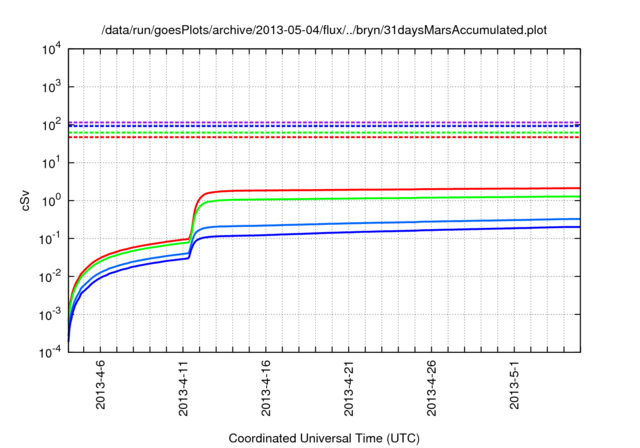640x448 pixels.
Task: Click the Coordinated Universal Time (UTC) label
Action: coord(324,438)
